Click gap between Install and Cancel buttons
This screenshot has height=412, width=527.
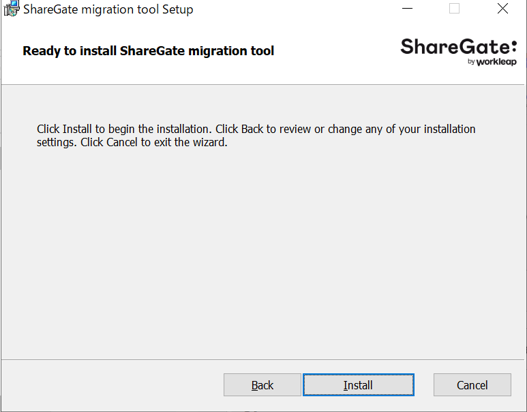424,385
